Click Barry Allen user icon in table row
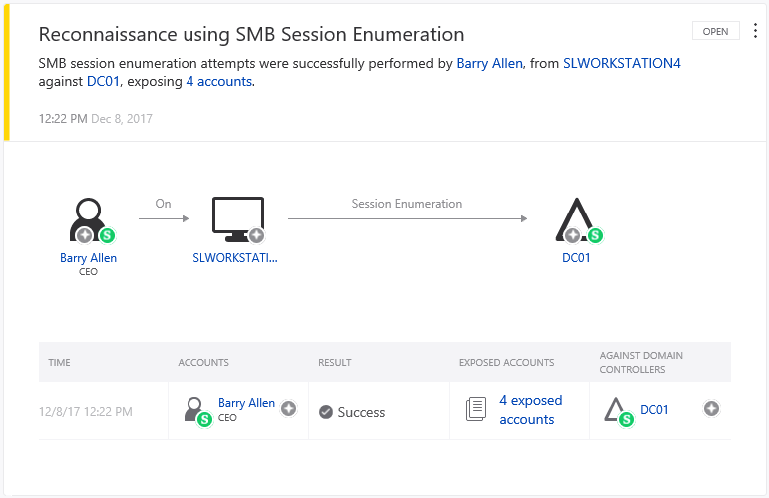 [x=196, y=409]
